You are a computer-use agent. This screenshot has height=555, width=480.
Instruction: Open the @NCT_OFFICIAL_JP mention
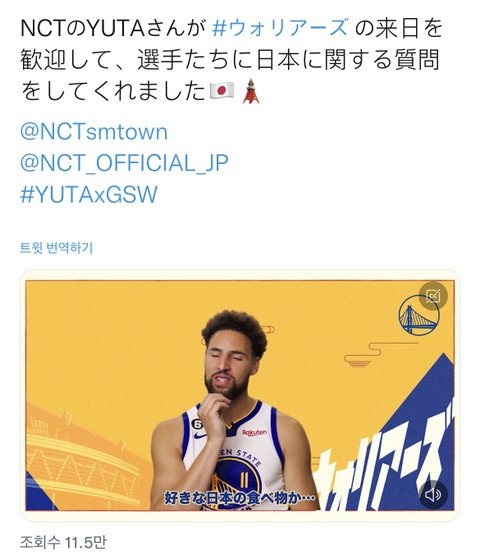pos(124,163)
